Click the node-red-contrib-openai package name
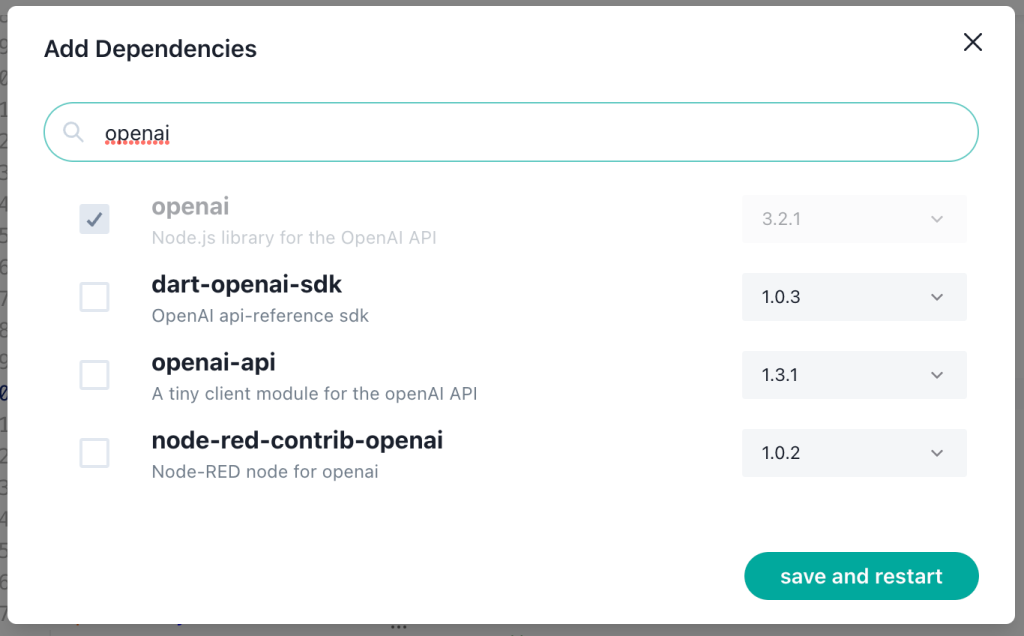This screenshot has width=1024, height=636. [x=297, y=440]
